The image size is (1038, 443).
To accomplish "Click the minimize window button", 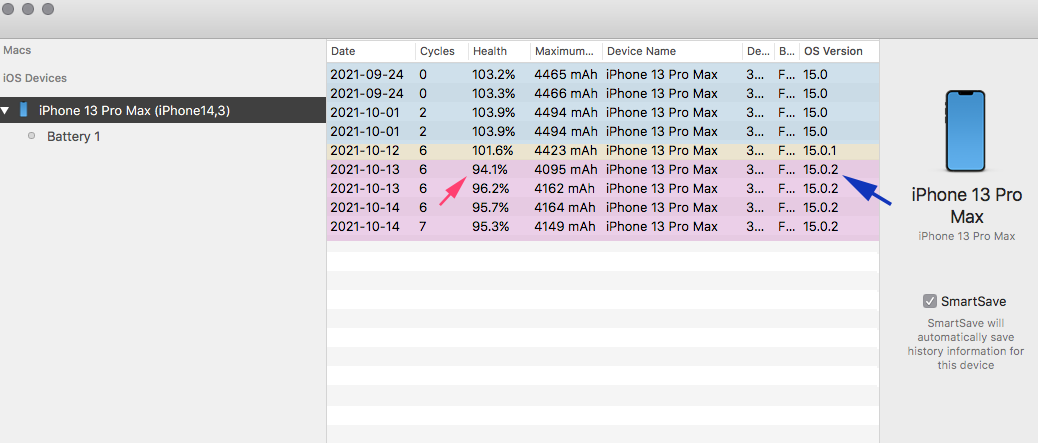I will [x=28, y=9].
